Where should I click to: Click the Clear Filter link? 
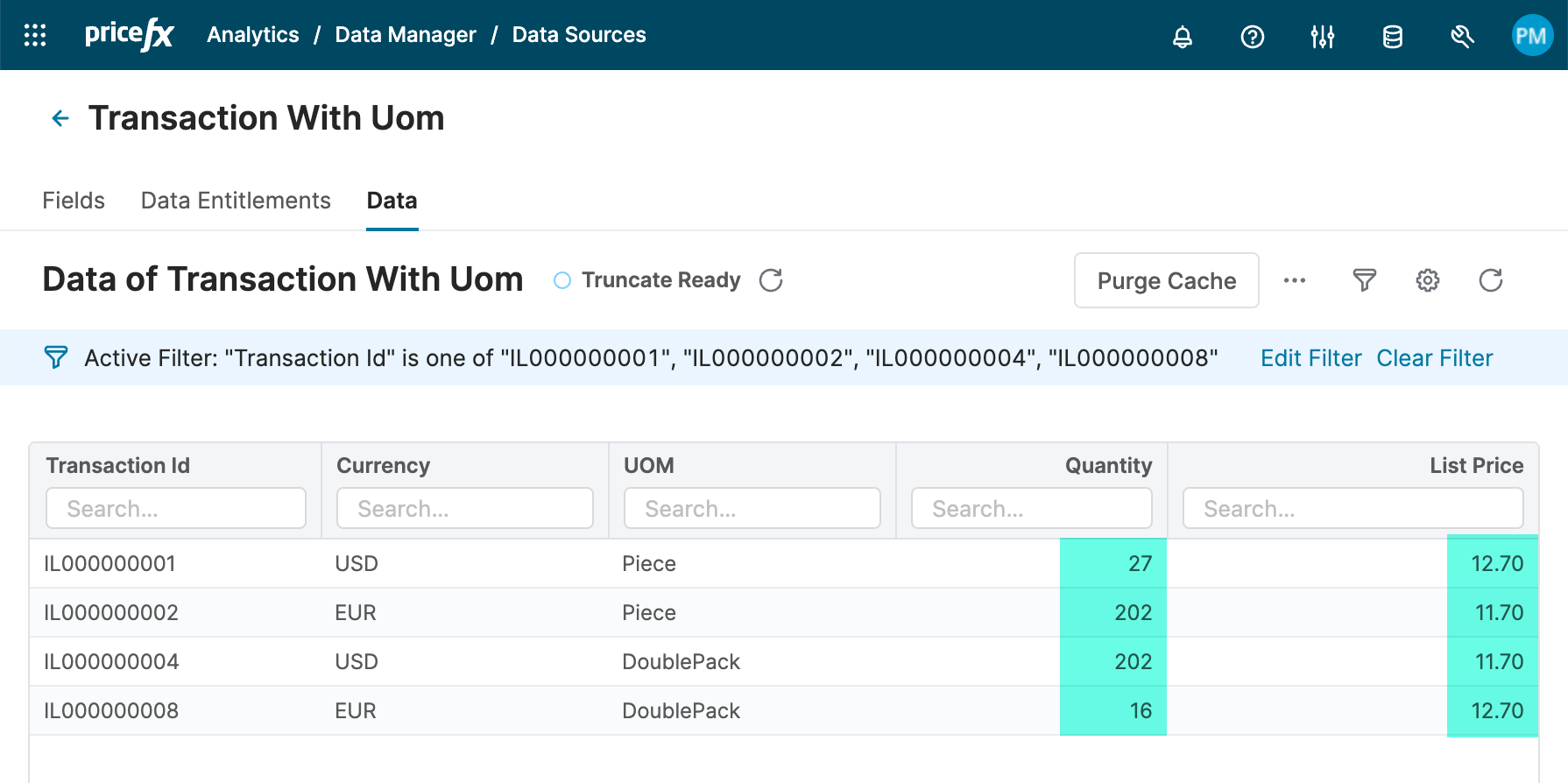[1434, 358]
